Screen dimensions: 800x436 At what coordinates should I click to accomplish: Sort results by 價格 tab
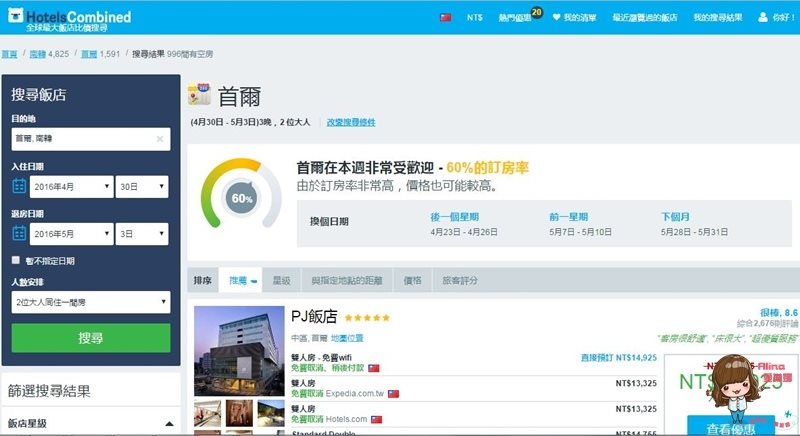pyautogui.click(x=412, y=280)
